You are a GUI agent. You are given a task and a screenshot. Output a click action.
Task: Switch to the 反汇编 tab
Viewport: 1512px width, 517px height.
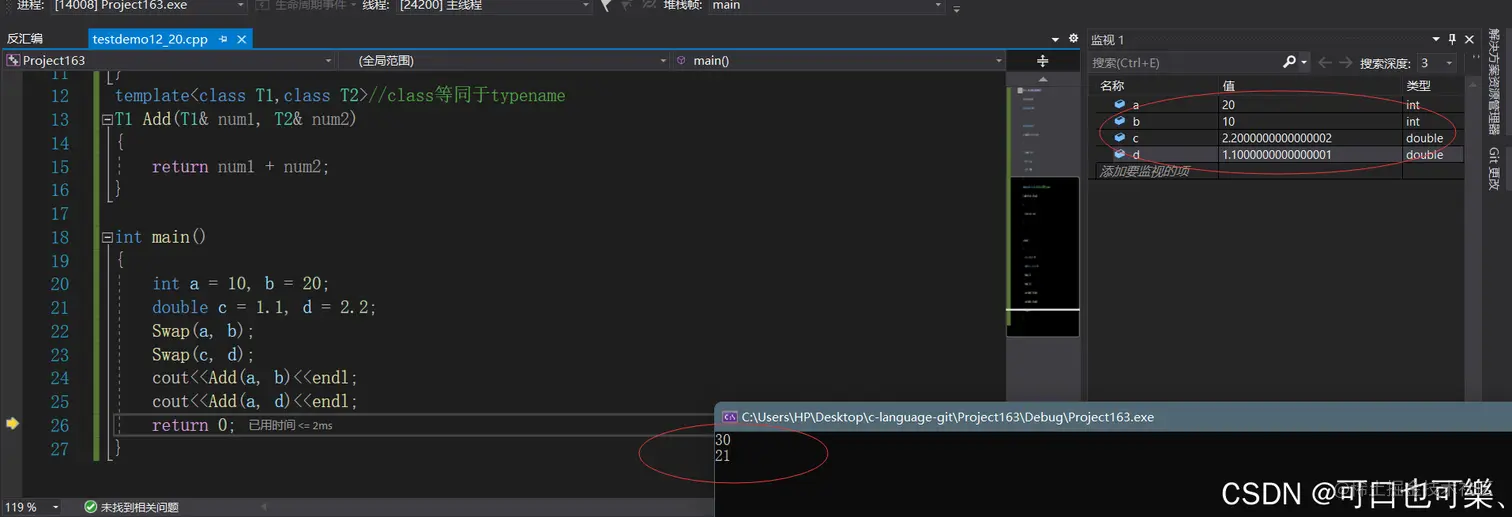click(25, 39)
